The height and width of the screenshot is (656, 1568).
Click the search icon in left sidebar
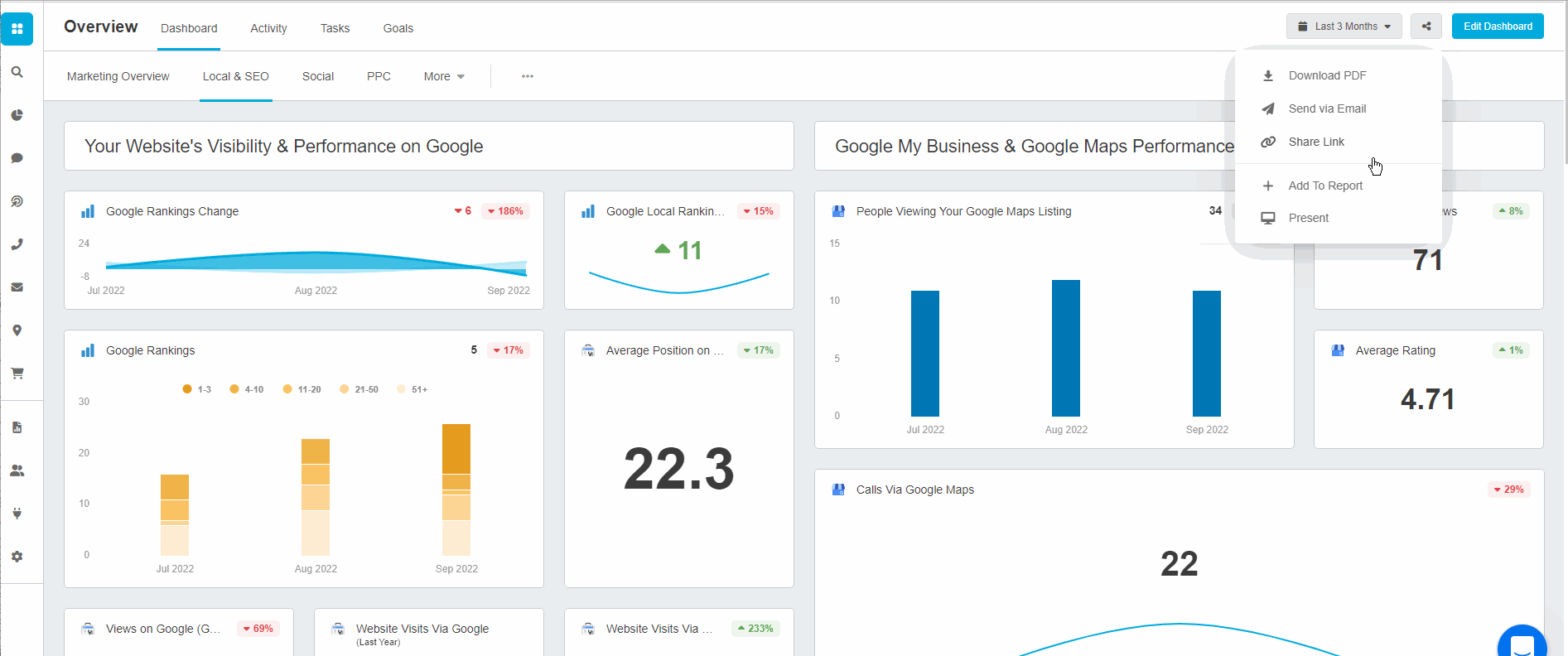point(17,72)
